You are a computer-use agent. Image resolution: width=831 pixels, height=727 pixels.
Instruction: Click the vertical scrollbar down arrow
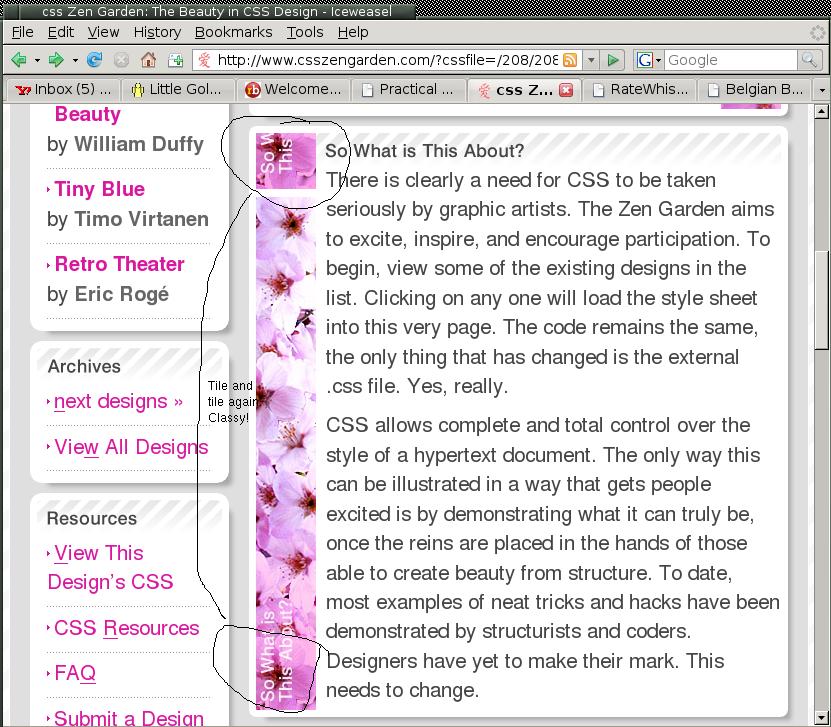click(x=821, y=717)
